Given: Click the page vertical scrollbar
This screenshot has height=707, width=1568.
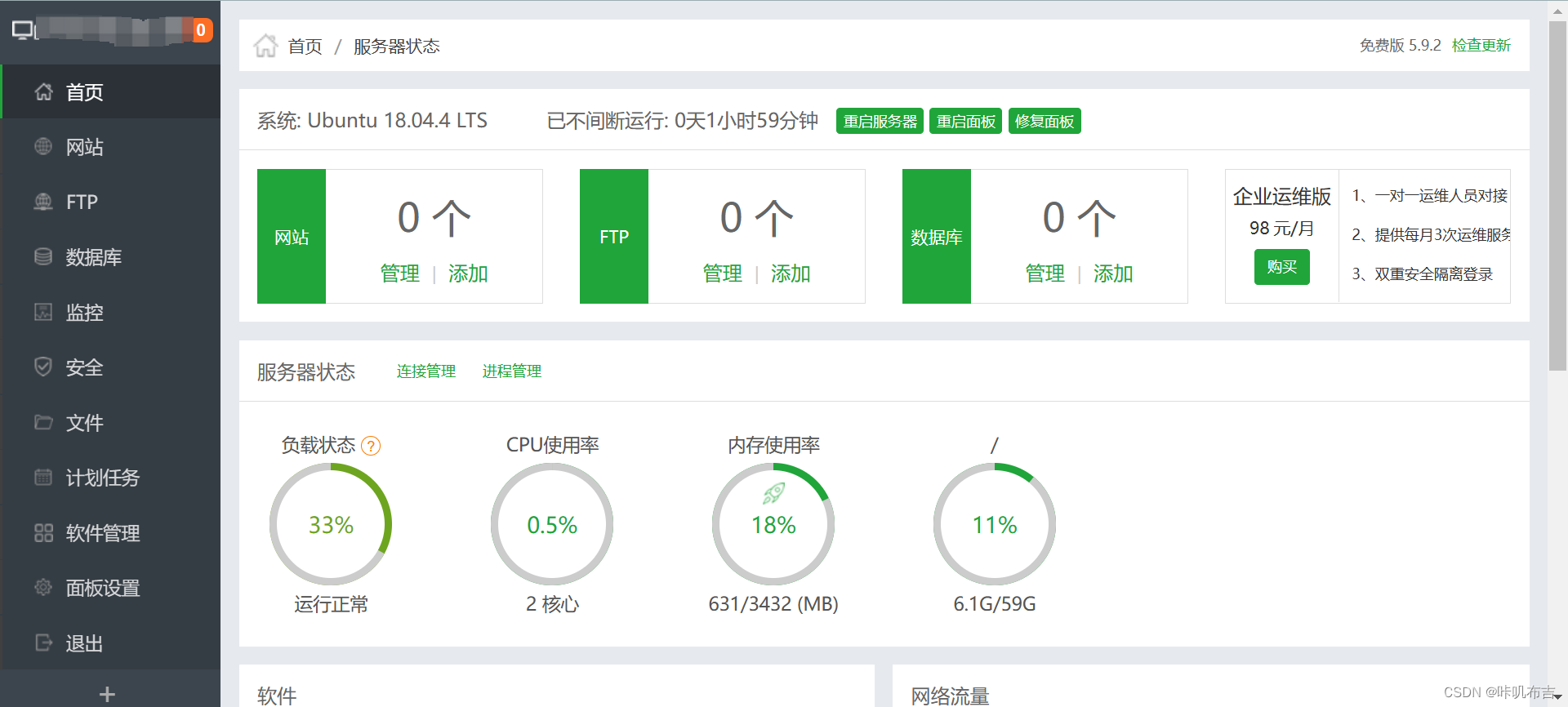Looking at the screenshot, I should (1557, 196).
